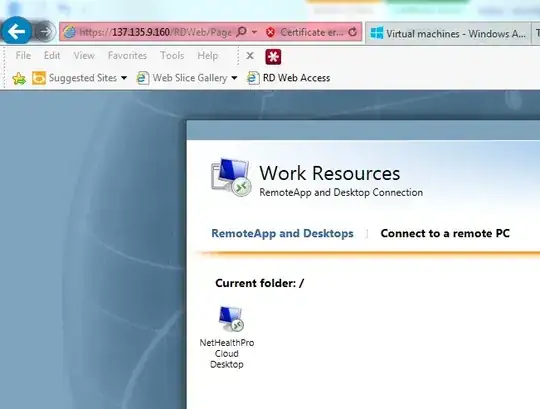Click the RD Web Access page icon
Screen dimensions: 540x409
coord(253,78)
